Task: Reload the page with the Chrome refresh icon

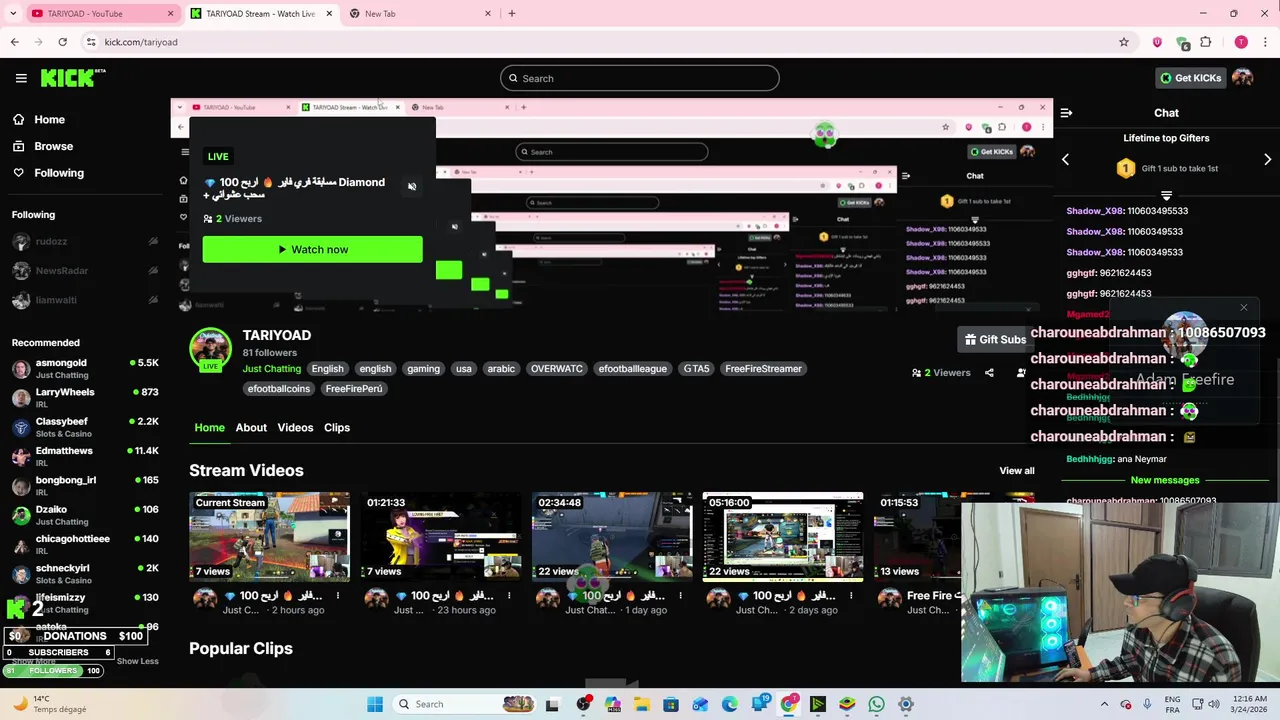Action: pyautogui.click(x=62, y=42)
